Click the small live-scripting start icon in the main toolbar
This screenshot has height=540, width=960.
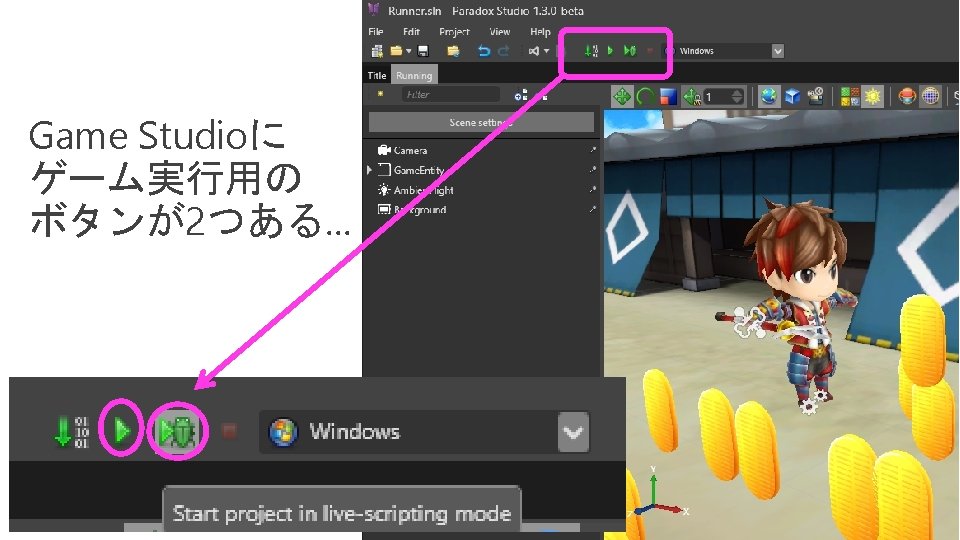629,51
